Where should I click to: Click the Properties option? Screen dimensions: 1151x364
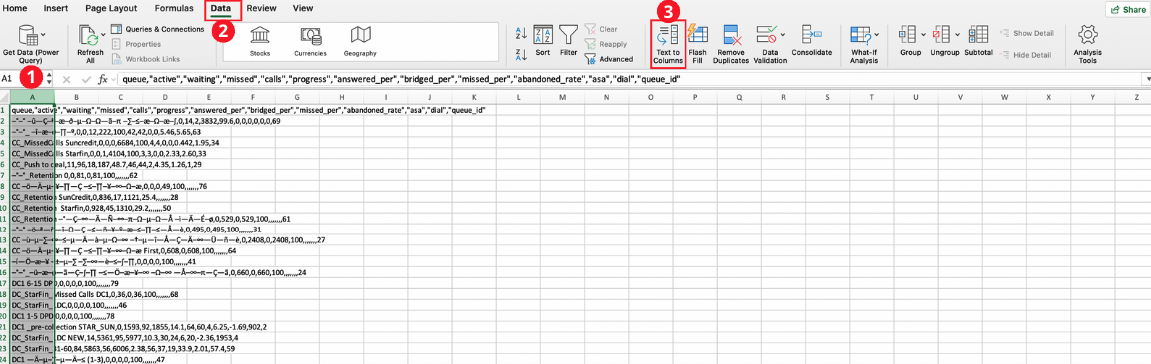click(136, 44)
